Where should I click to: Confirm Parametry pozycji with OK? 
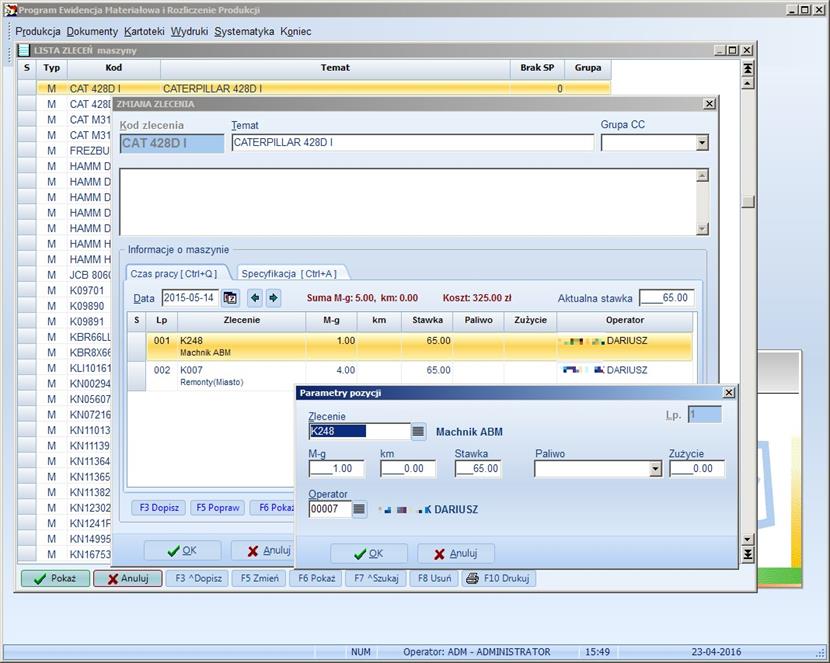point(369,553)
